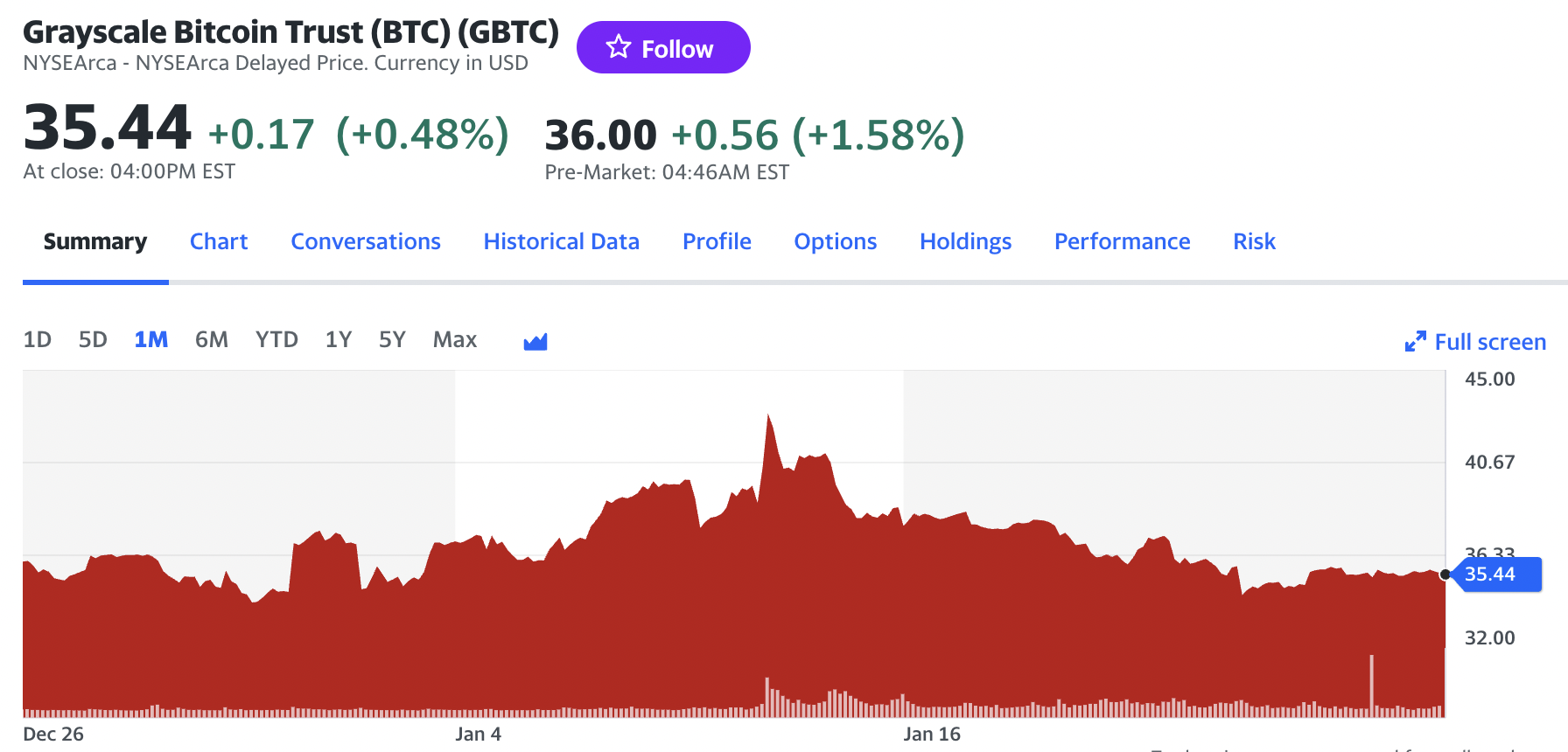Select the Summary tab
The width and height of the screenshot is (1568, 752).
(x=95, y=241)
